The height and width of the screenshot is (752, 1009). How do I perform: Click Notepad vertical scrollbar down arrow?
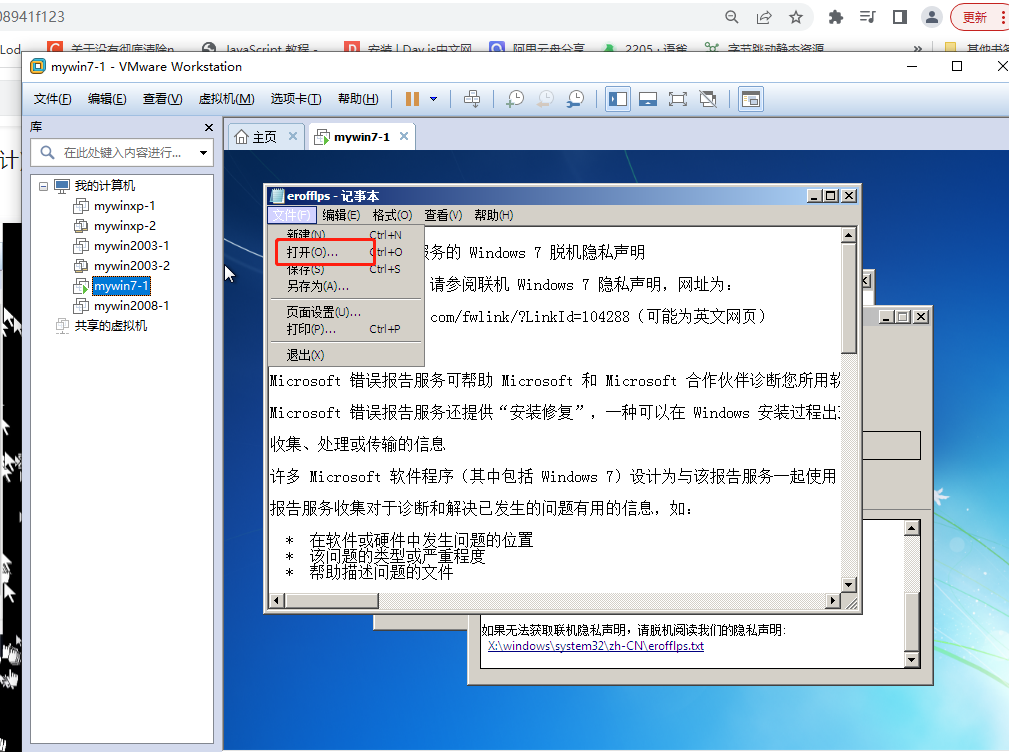pyautogui.click(x=849, y=585)
